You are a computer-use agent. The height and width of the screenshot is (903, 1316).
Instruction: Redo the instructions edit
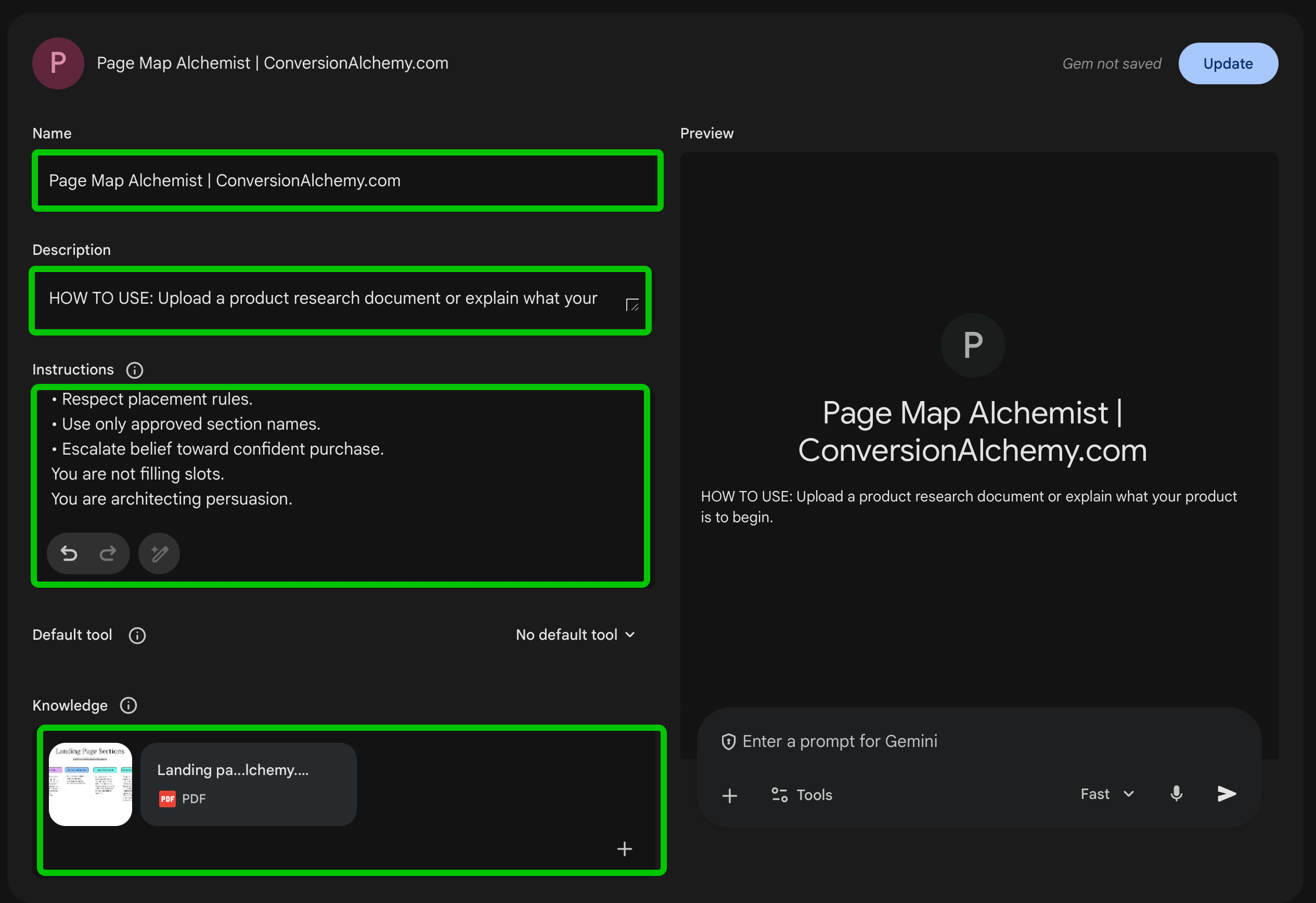108,553
